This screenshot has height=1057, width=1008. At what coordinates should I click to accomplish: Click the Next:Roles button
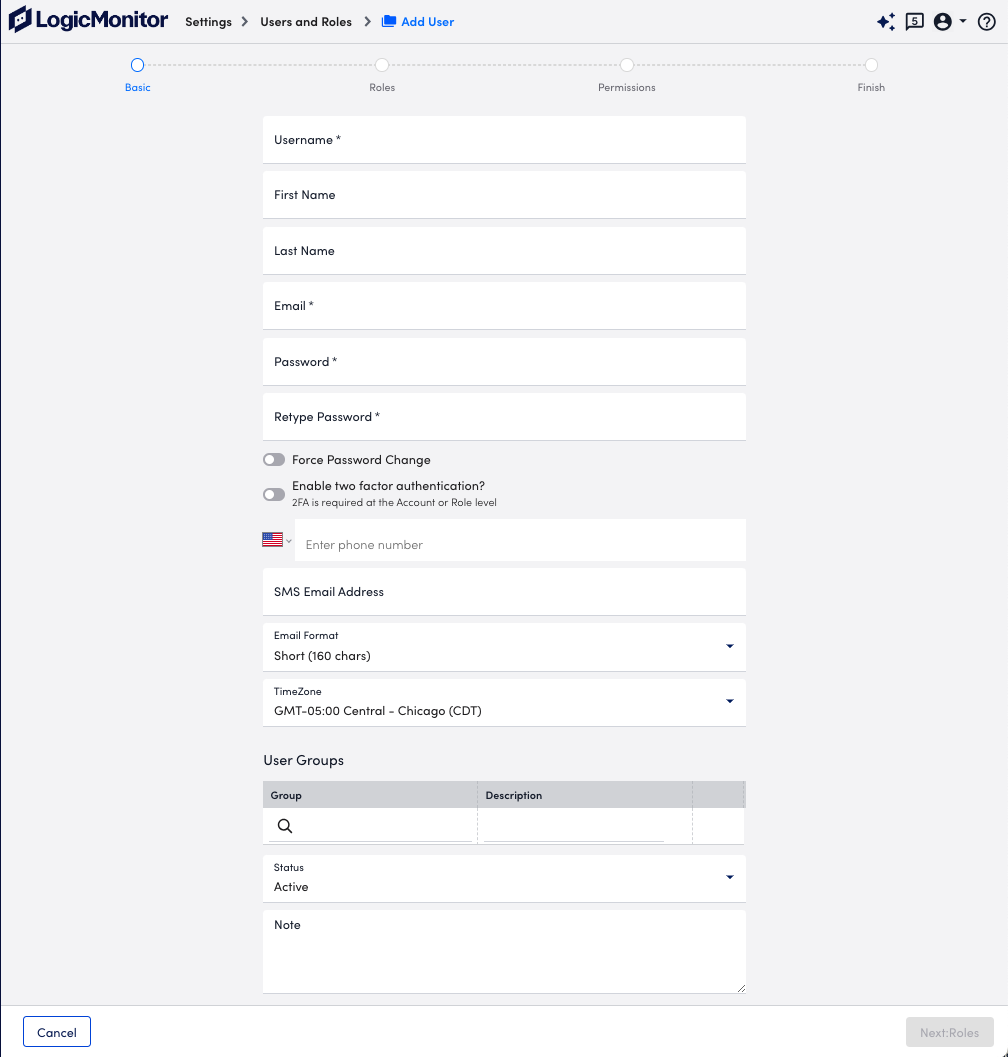pyautogui.click(x=948, y=1032)
